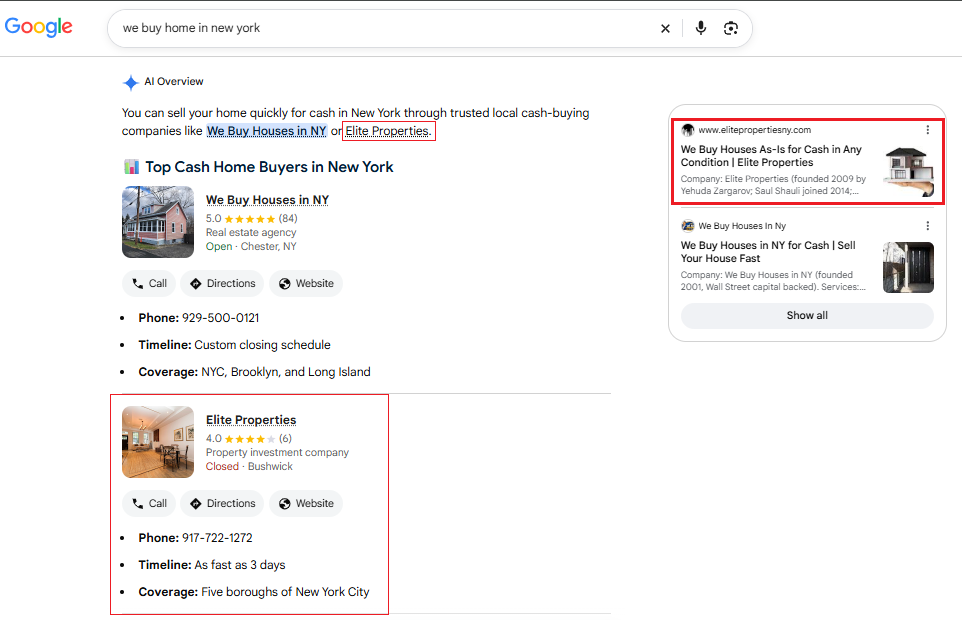
Task: Click the Elite Properties interior photo
Action: 158,442
